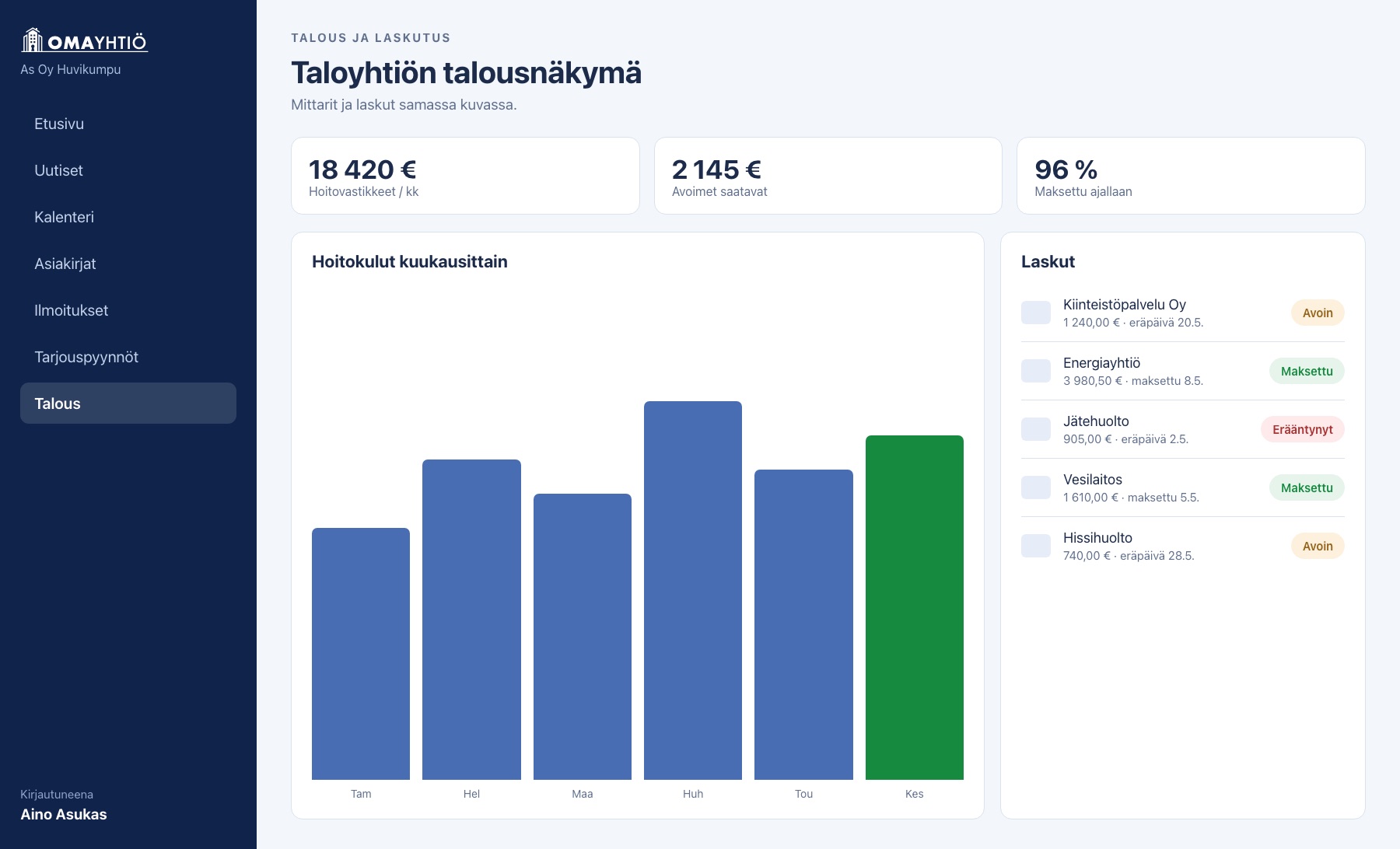Click Maksettu badge on Energiayhtiö

[1307, 371]
